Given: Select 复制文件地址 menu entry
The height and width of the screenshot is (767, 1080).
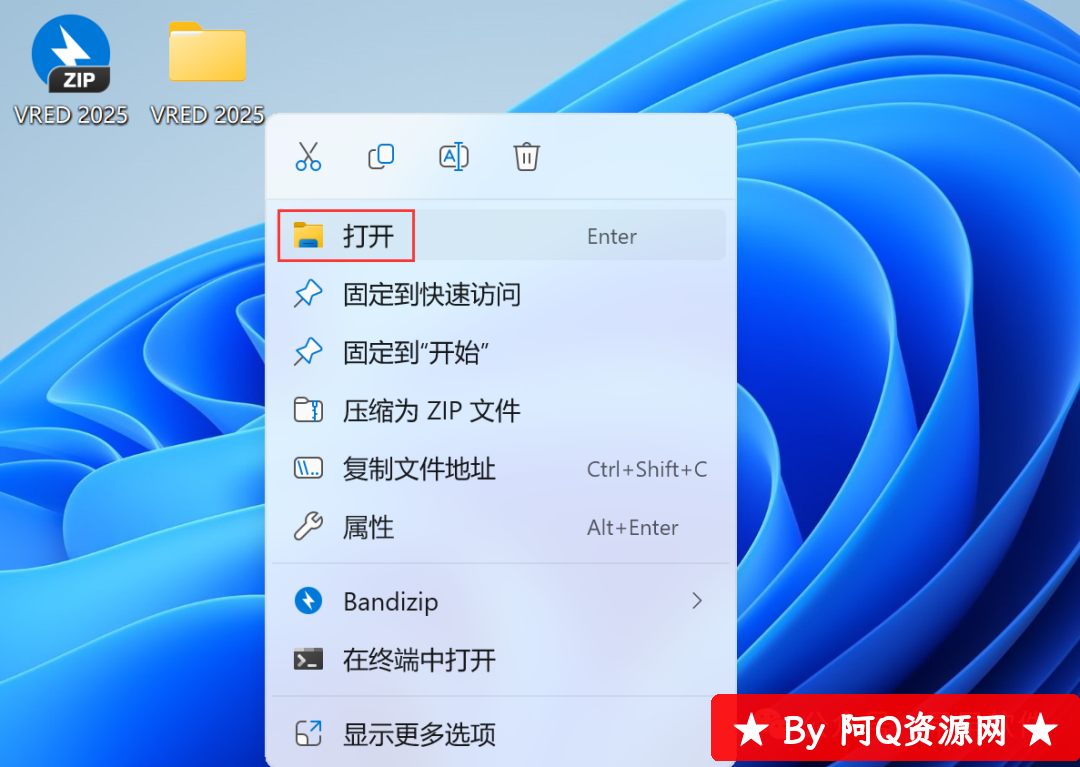Looking at the screenshot, I should 501,469.
